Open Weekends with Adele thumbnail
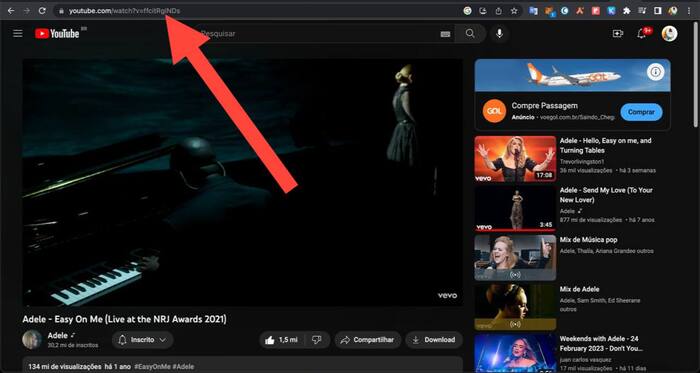The image size is (700, 373). pos(515,353)
